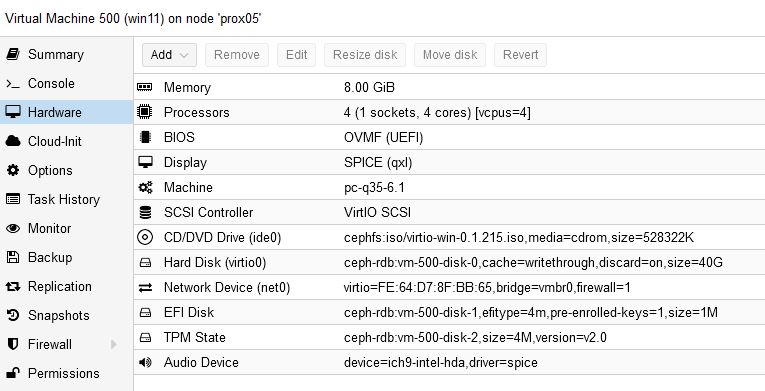Image resolution: width=765 pixels, height=391 pixels.
Task: Open the Summary book icon
Action: tap(13, 54)
